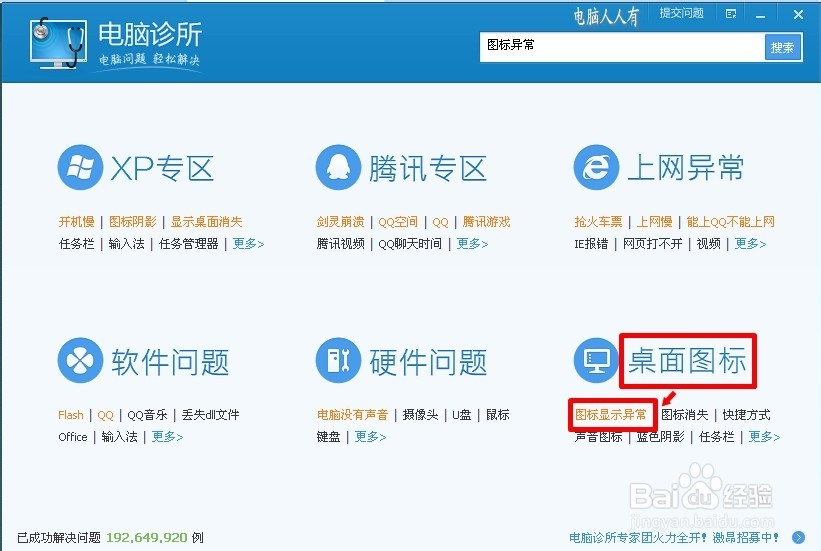Expand 更多> under 软件问题

click(167, 437)
